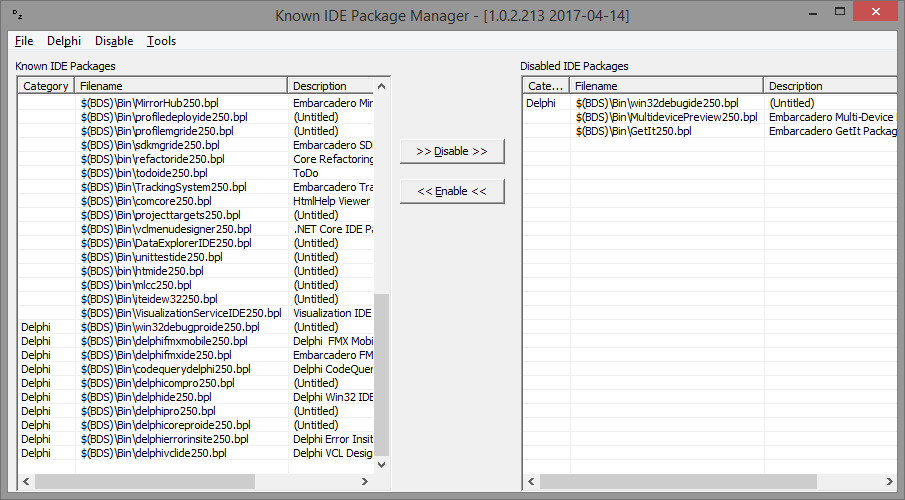
Task: Click the ToDo description cell
Action: click(x=331, y=173)
